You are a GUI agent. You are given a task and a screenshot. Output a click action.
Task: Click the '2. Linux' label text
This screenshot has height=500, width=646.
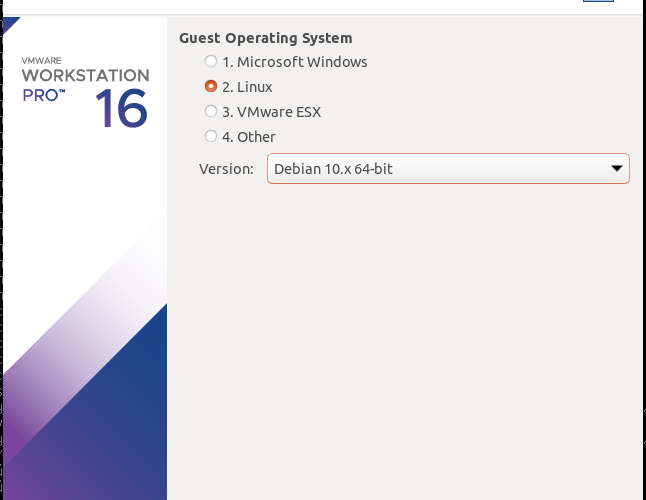[x=247, y=87]
